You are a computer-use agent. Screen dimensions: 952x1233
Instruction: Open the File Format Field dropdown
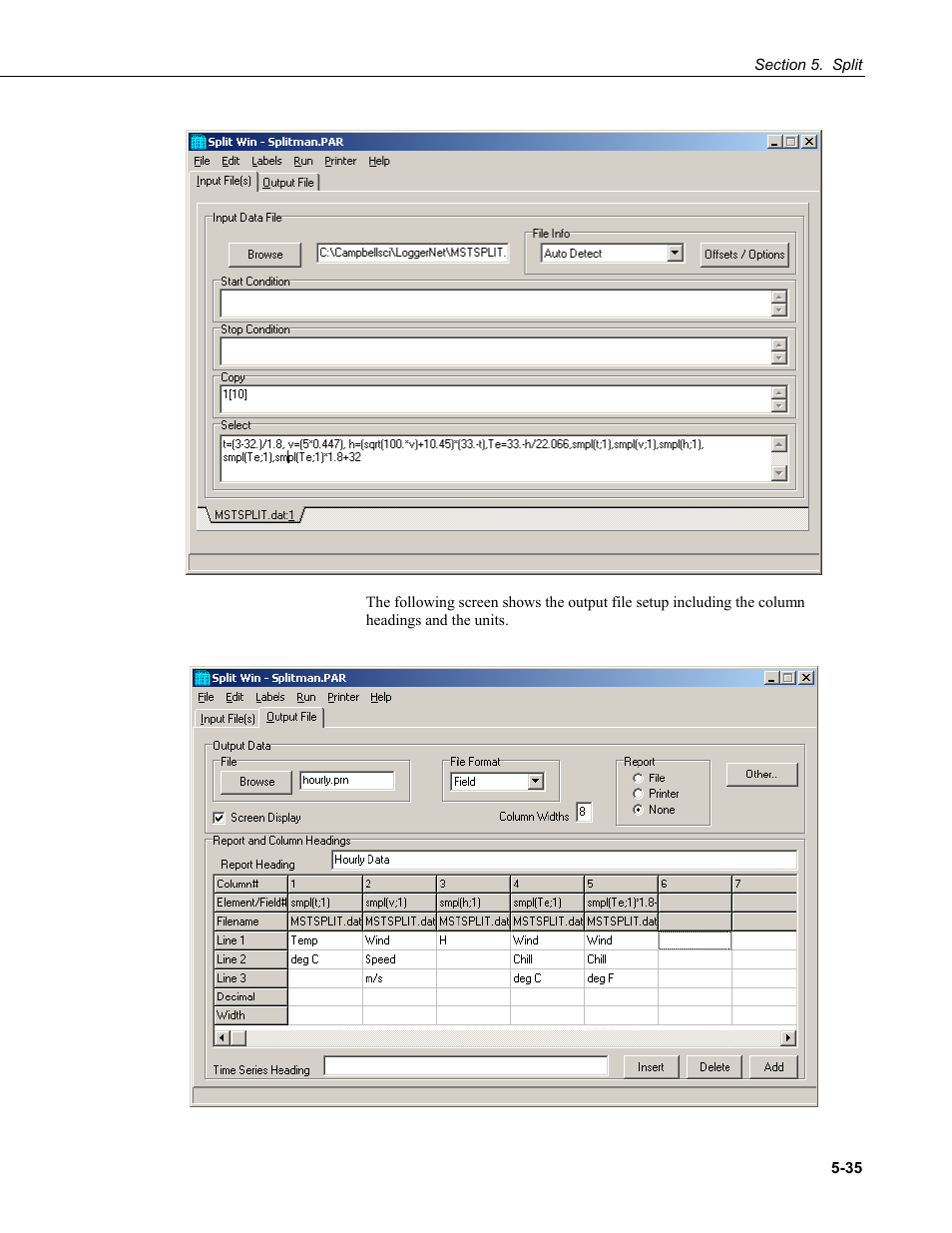click(x=536, y=782)
